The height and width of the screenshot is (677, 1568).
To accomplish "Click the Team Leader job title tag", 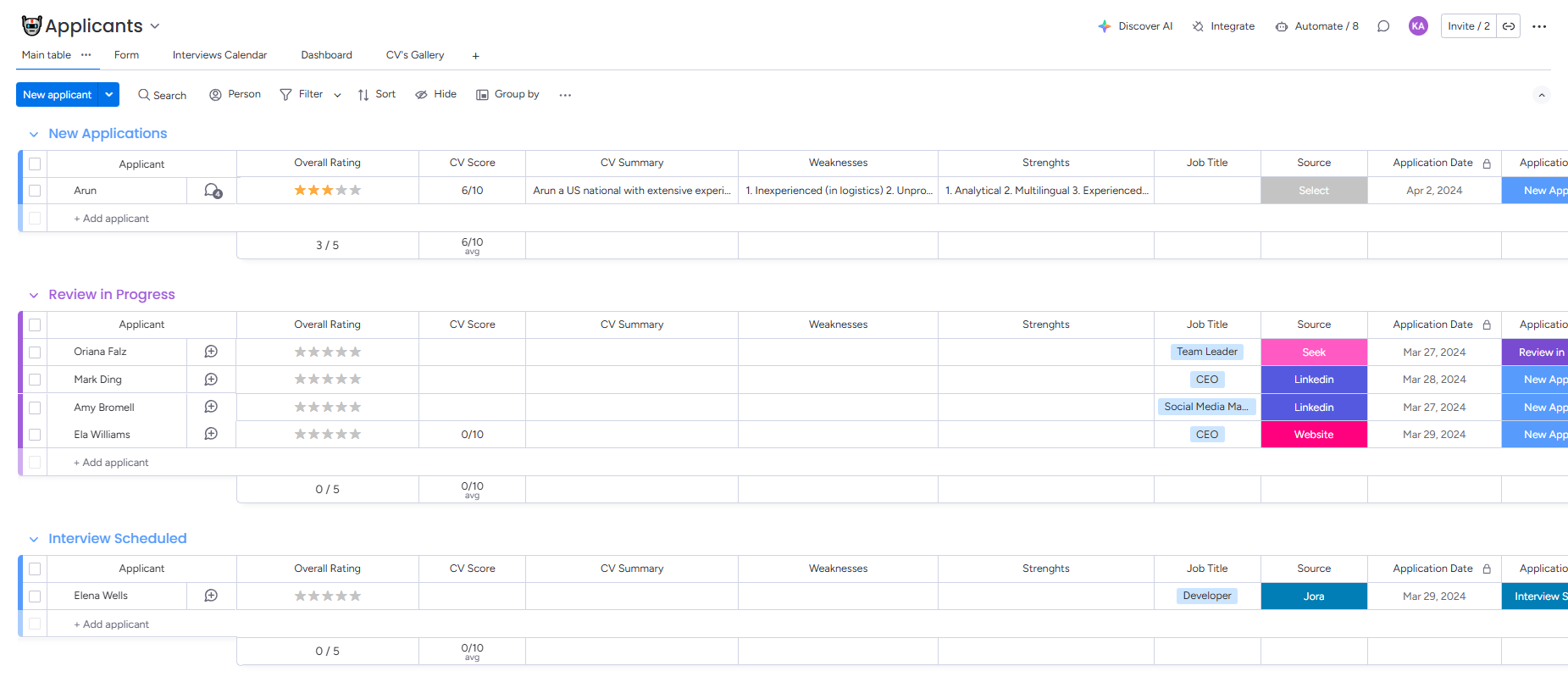I will click(x=1207, y=352).
